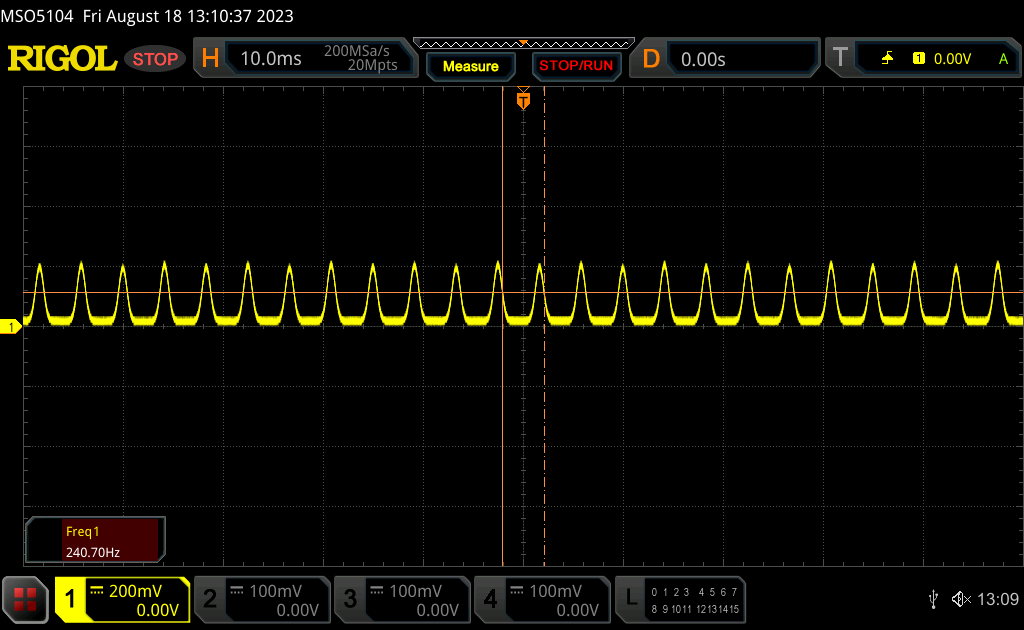Open the logic analyzer L panel
1024x630 pixels.
tap(630, 599)
